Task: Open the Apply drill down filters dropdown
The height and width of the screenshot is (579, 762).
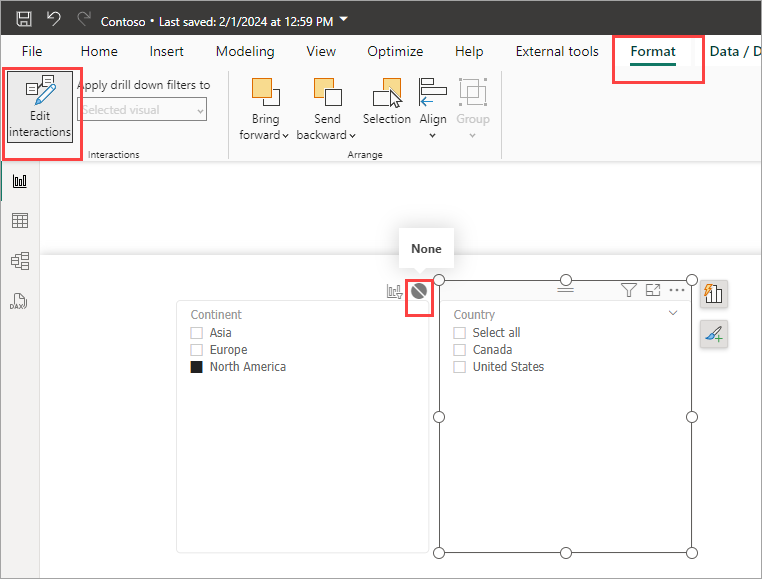Action: click(x=142, y=109)
